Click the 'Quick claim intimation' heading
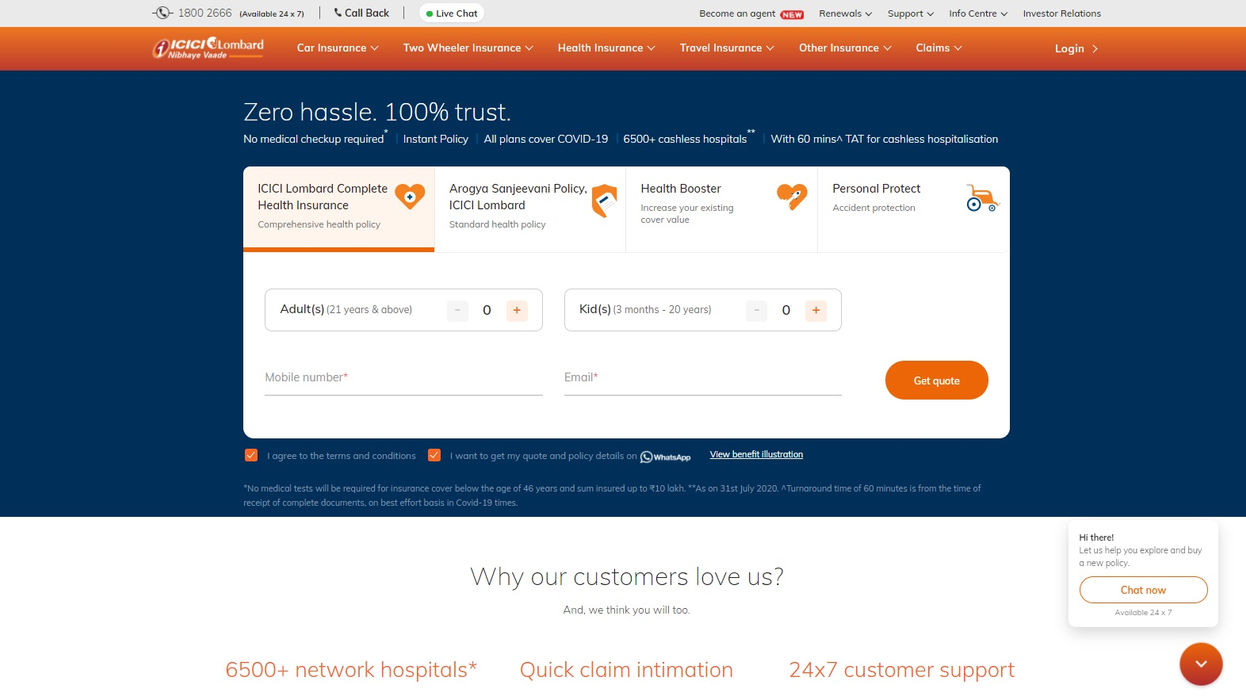Image resolution: width=1246 pixels, height=700 pixels. tap(626, 670)
